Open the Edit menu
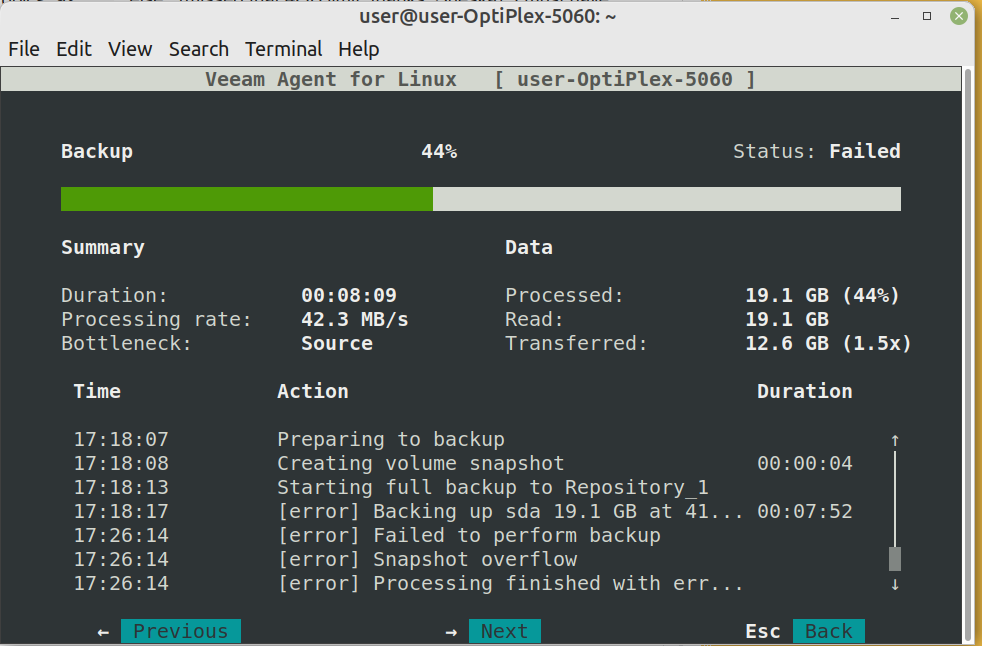The image size is (982, 646). (74, 49)
